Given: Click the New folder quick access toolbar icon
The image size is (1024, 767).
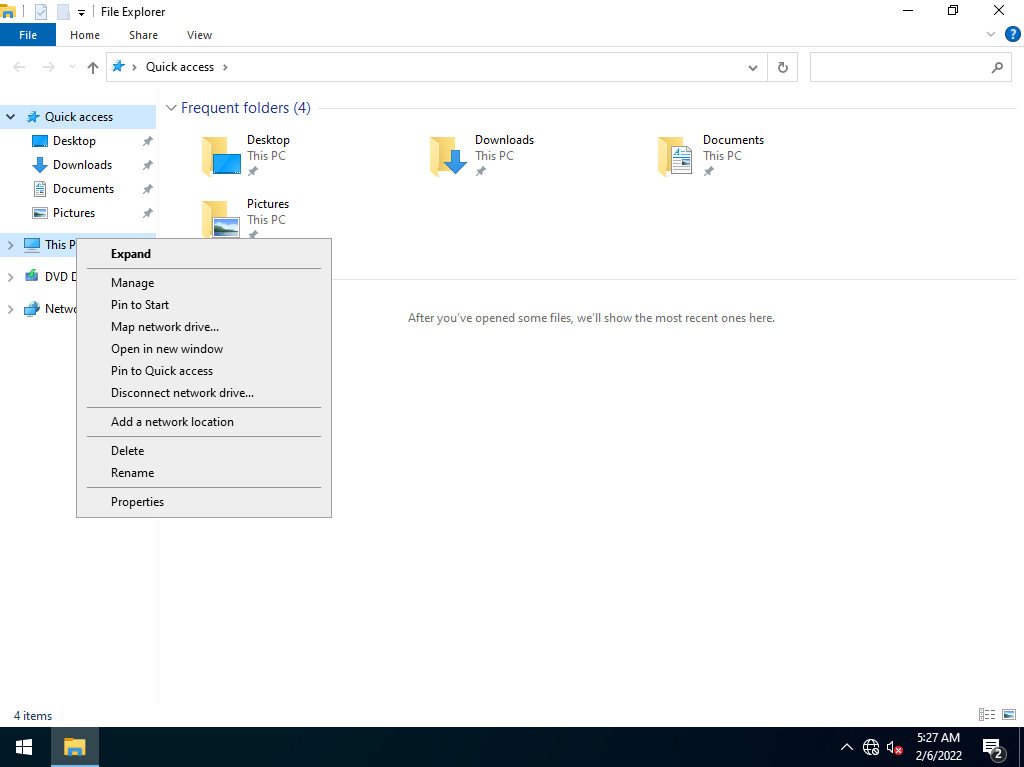Looking at the screenshot, I should pyautogui.click(x=63, y=12).
